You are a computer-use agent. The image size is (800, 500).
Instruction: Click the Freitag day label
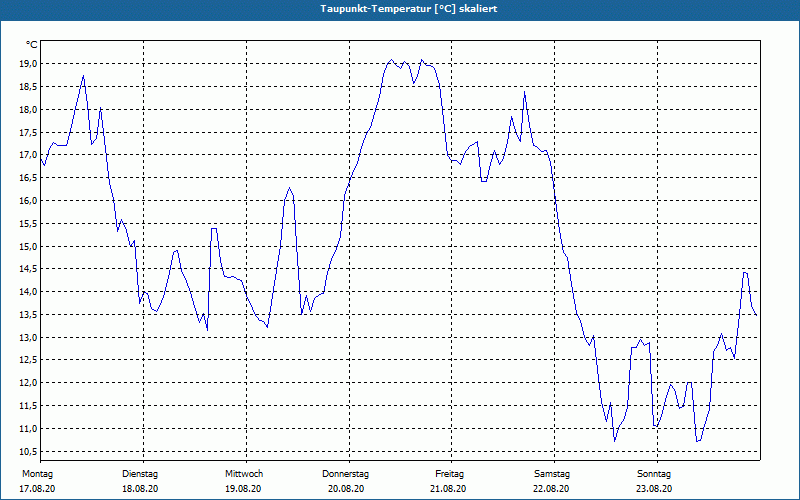(449, 474)
